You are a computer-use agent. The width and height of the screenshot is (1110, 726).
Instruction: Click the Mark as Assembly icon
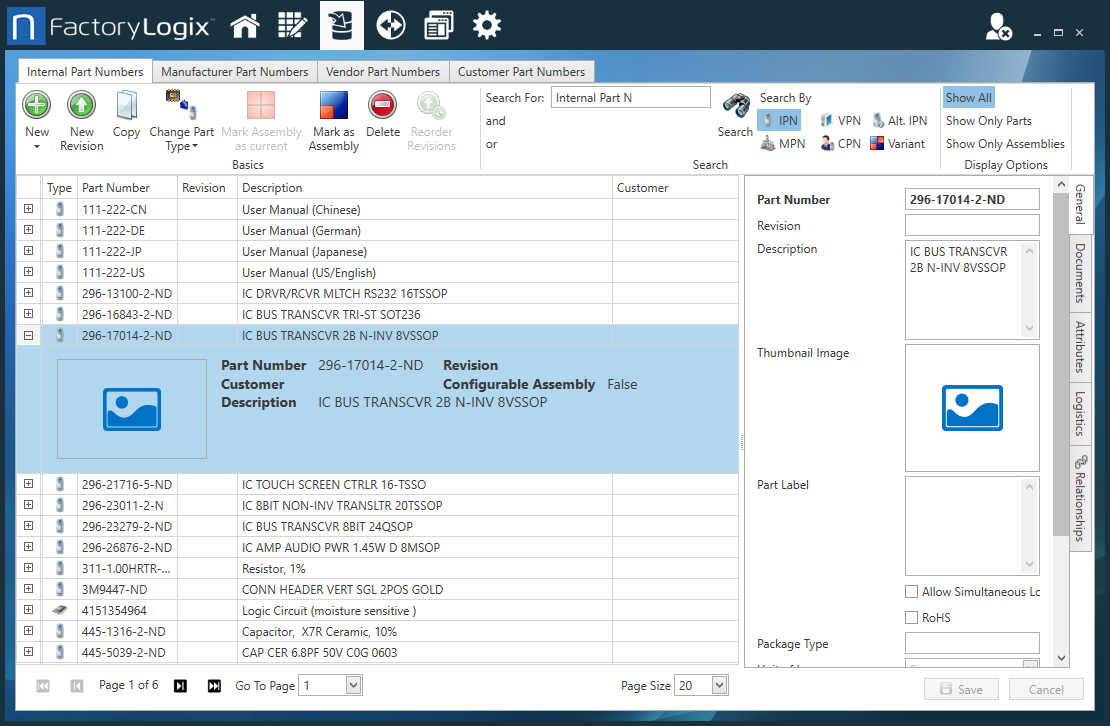(x=333, y=105)
